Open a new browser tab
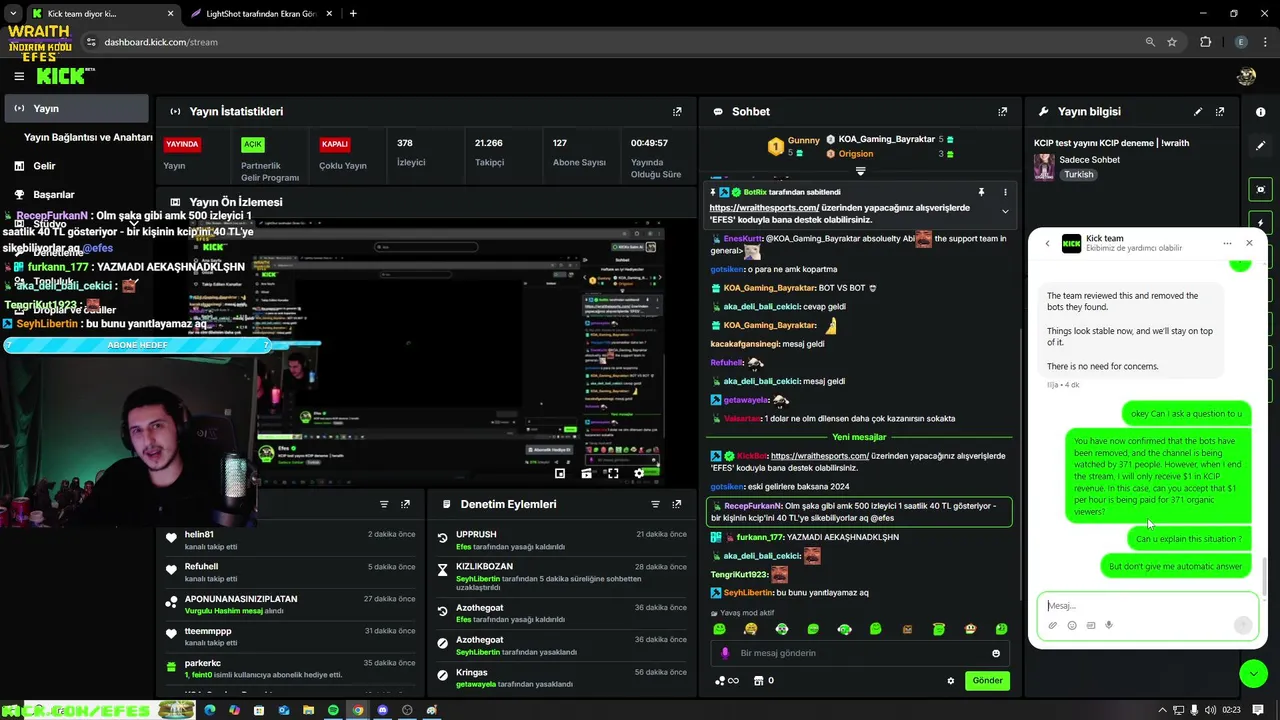Screen dimensions: 1280x720 [353, 14]
